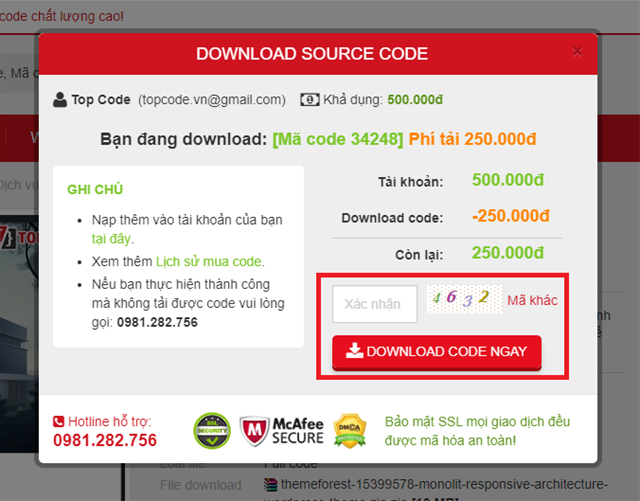Request a new captcha via Mã khác

pyautogui.click(x=532, y=301)
